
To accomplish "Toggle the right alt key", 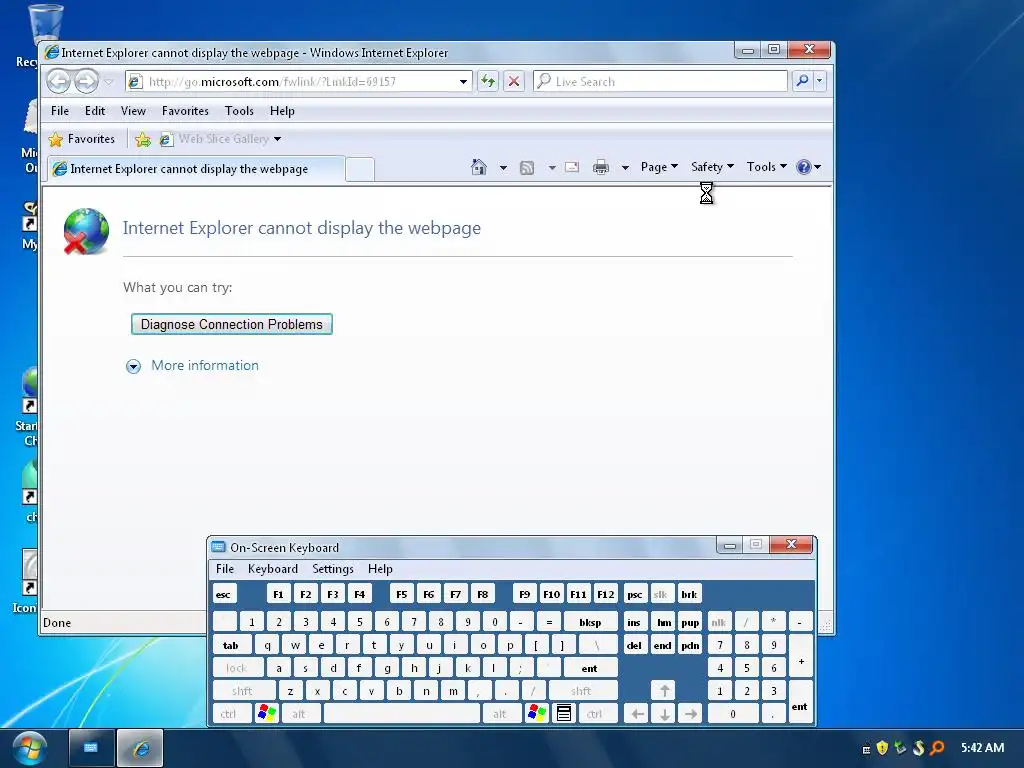I will [501, 714].
